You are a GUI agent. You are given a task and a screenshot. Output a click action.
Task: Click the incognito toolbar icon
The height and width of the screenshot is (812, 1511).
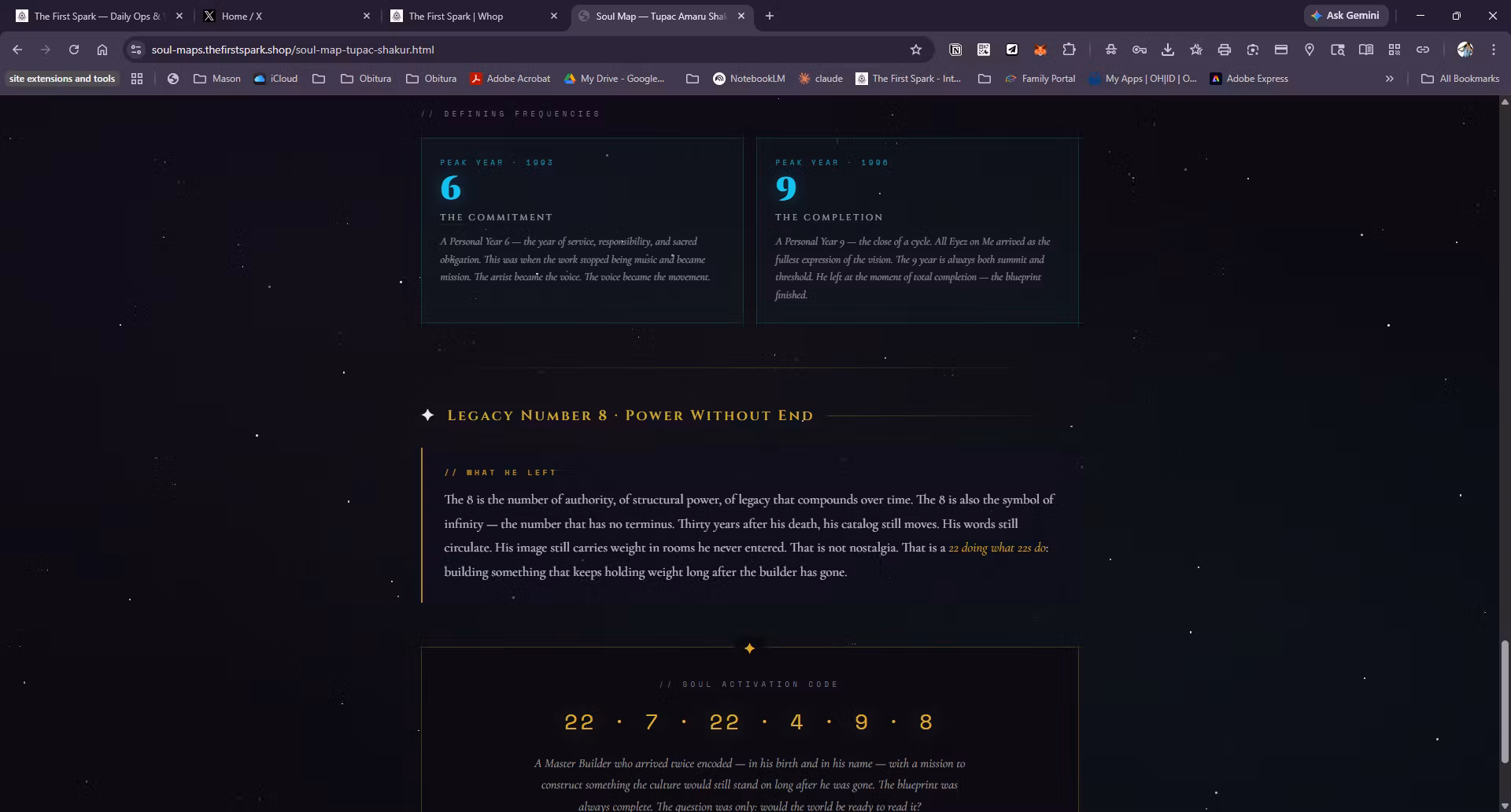click(1111, 50)
